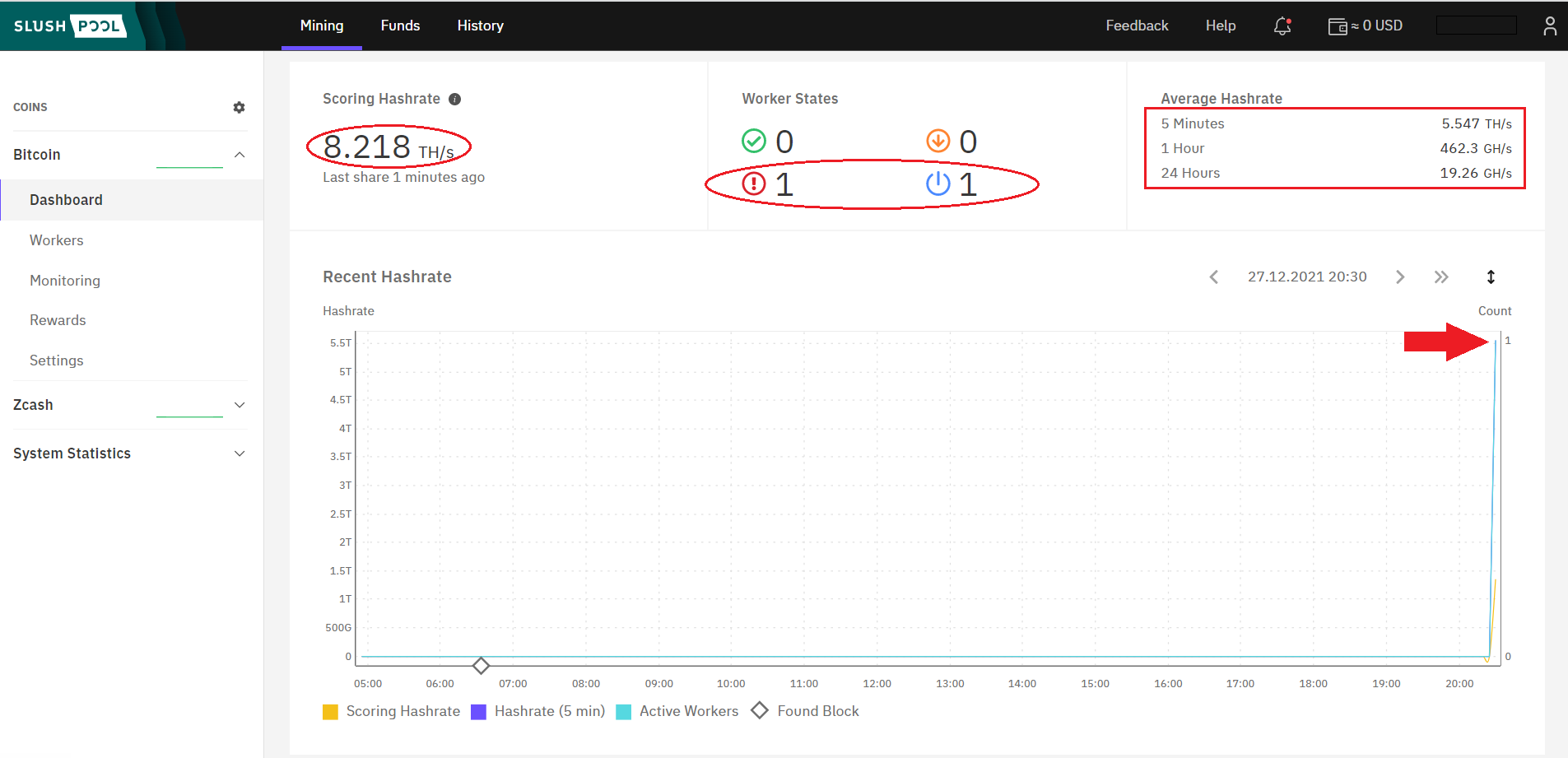Image resolution: width=1568 pixels, height=758 pixels.
Task: Click the Worker States heading
Action: (x=790, y=99)
